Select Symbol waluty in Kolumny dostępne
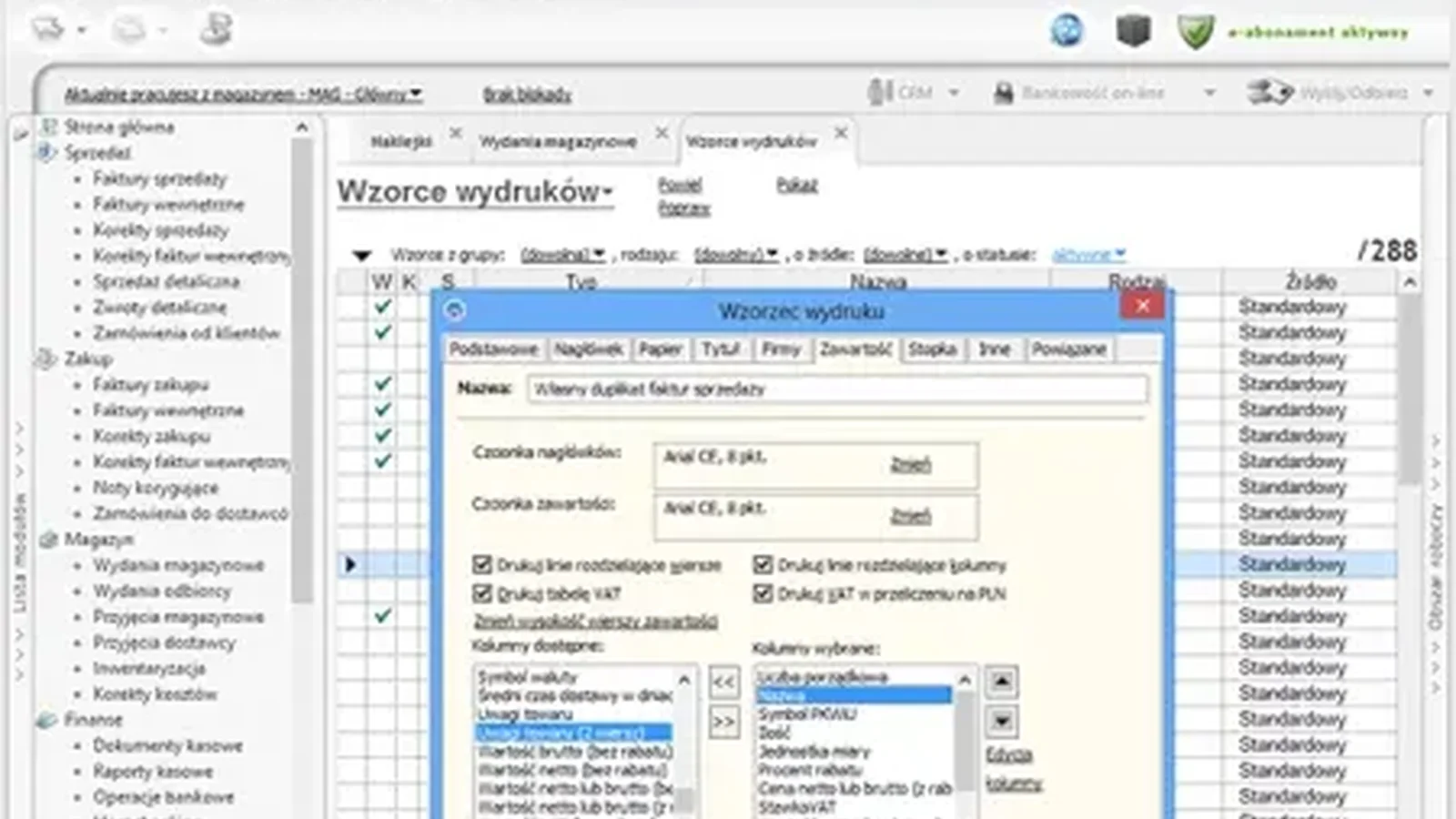Screen dimensions: 1456x819 [528, 677]
